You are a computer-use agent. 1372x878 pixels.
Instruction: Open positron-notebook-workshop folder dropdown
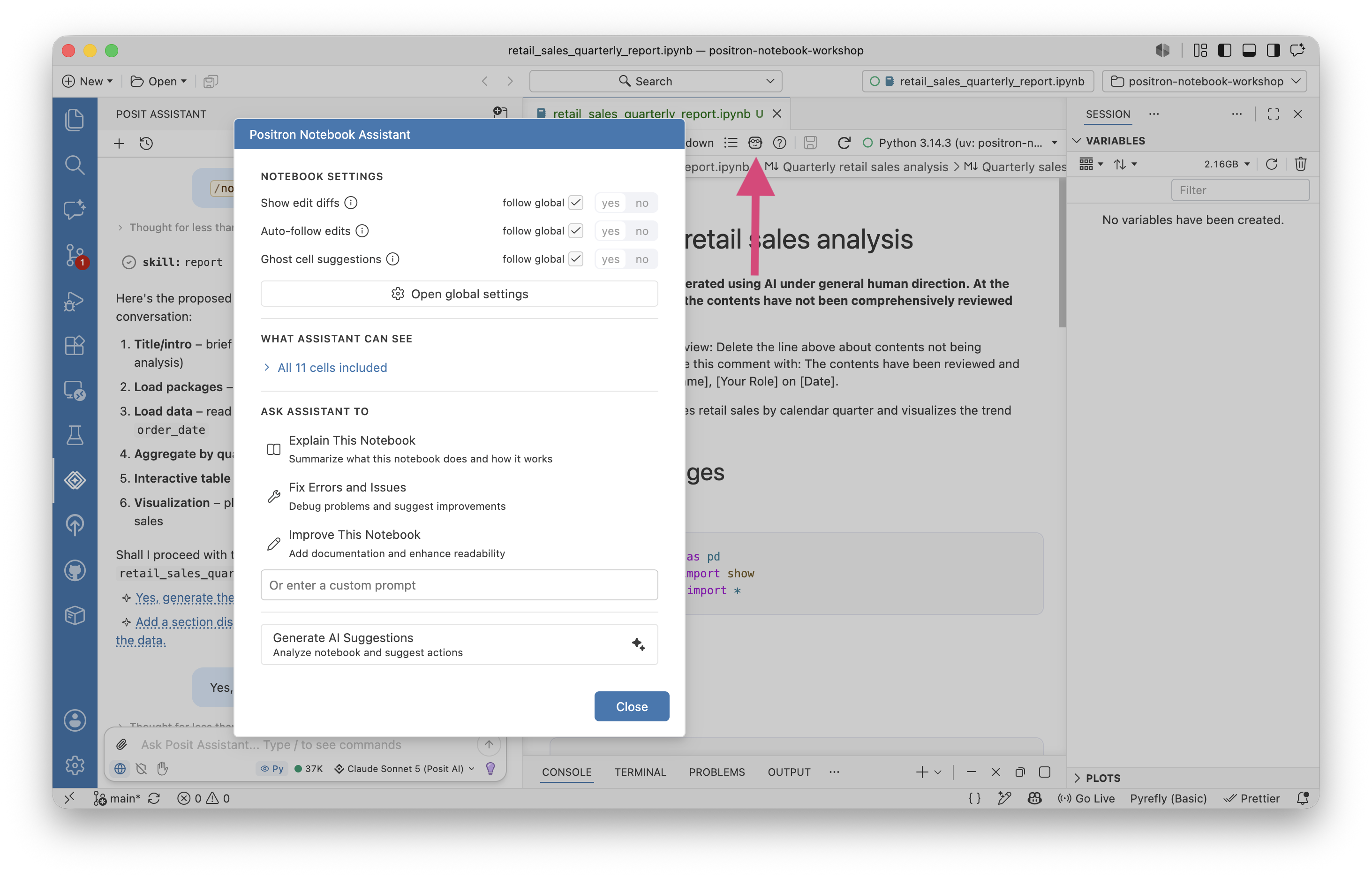click(x=1204, y=81)
